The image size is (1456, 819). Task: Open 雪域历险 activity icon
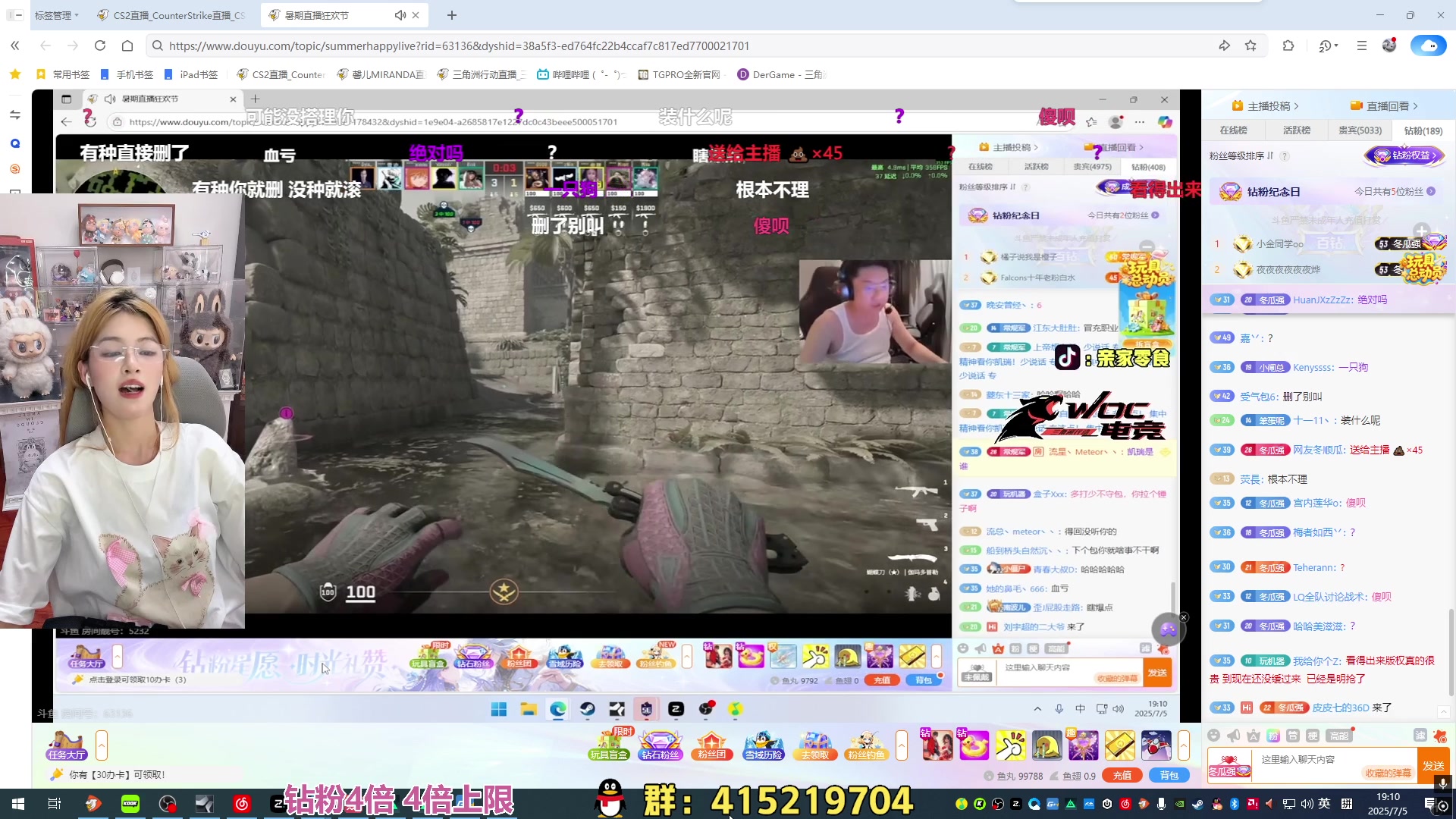(x=763, y=745)
